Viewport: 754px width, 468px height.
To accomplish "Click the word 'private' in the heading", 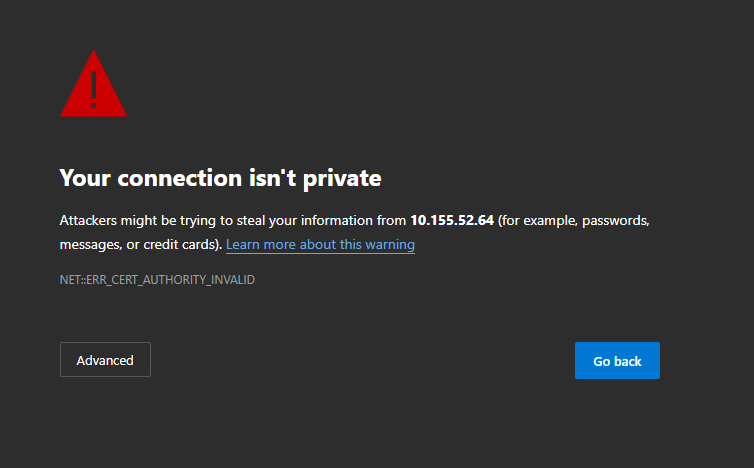I will [x=342, y=179].
